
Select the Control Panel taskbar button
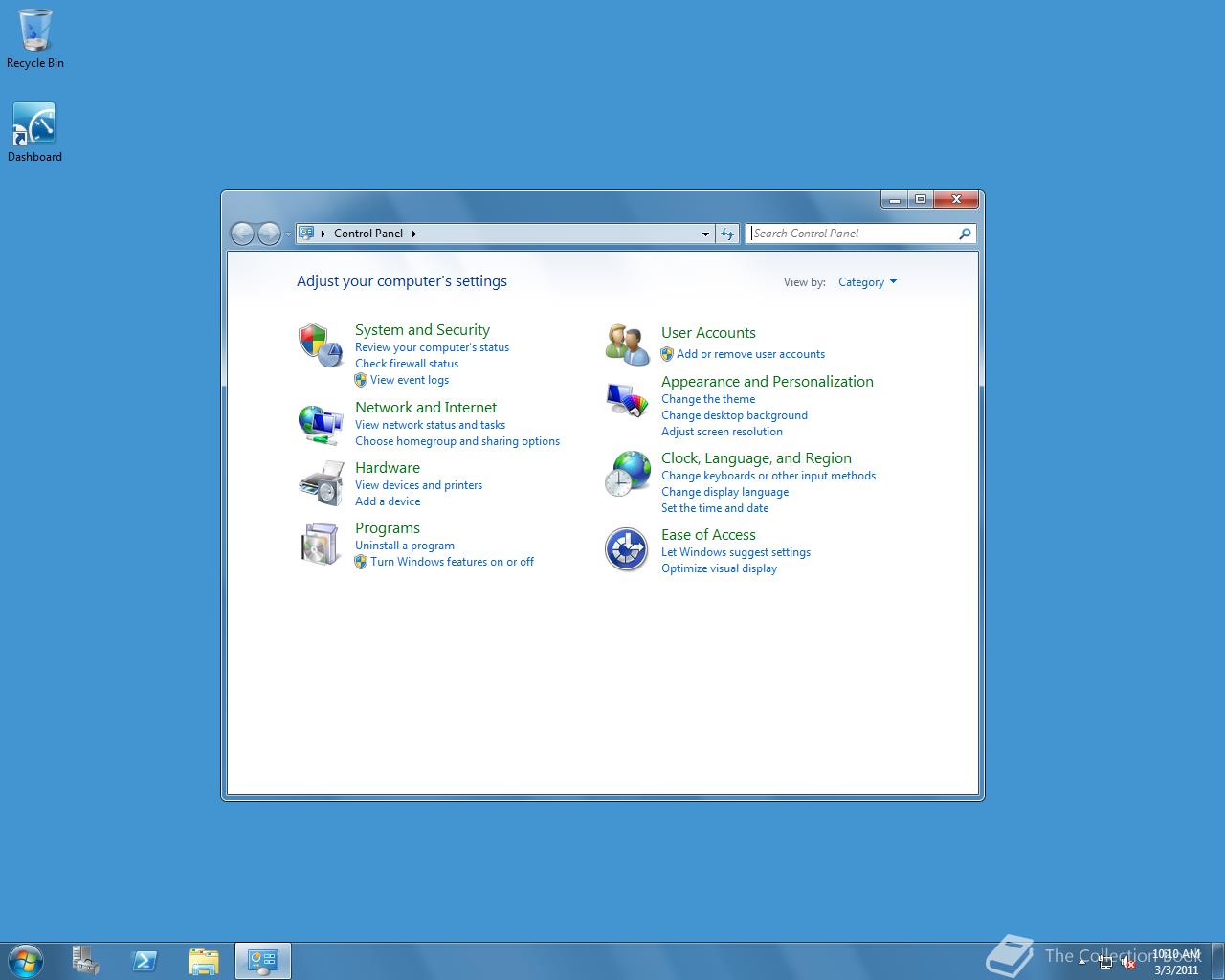pos(262,961)
